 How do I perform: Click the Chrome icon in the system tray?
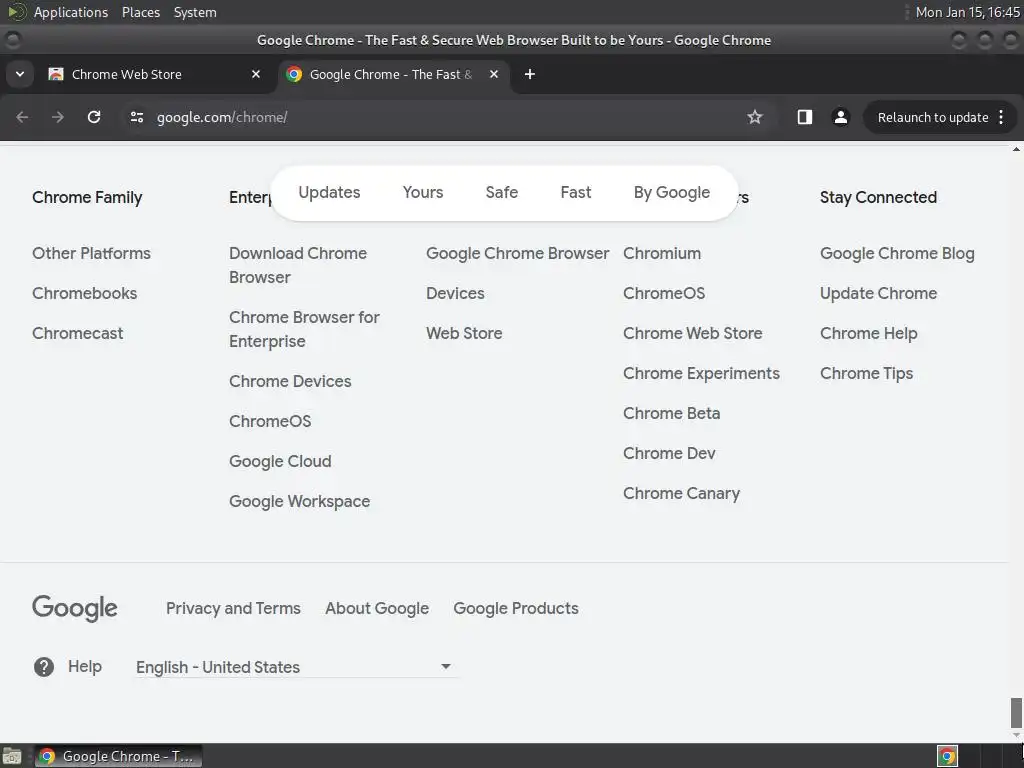947,756
